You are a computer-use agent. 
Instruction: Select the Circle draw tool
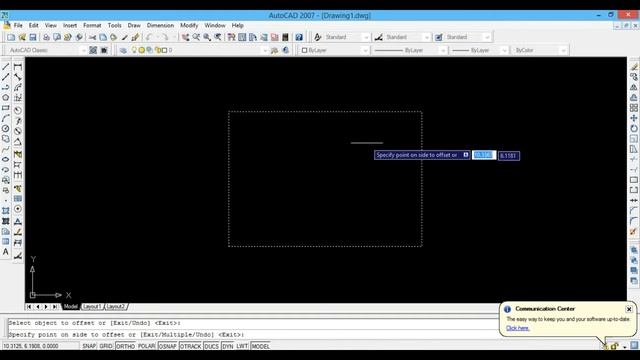[6, 129]
